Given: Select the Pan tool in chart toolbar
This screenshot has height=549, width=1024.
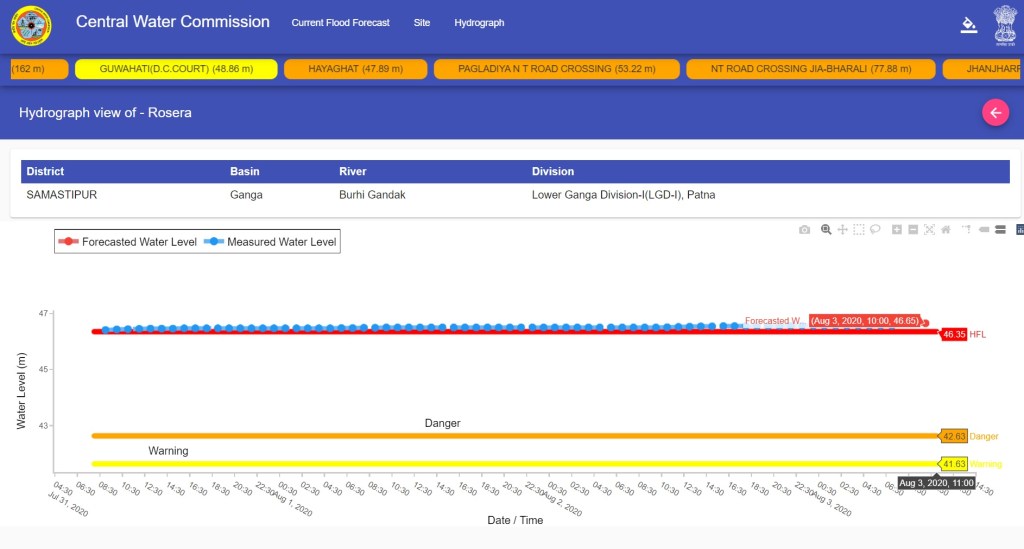Looking at the screenshot, I should [843, 230].
